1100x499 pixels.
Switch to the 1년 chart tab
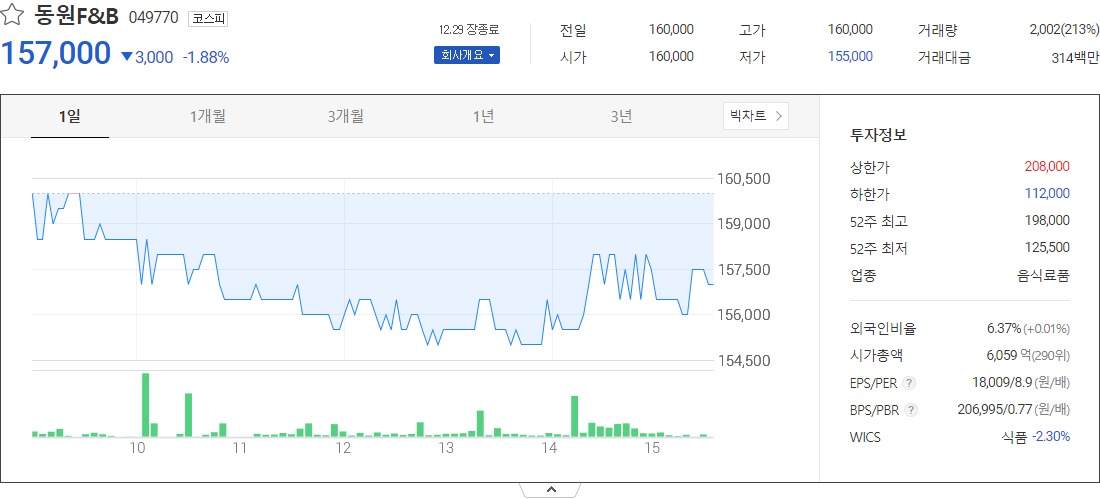pos(483,117)
